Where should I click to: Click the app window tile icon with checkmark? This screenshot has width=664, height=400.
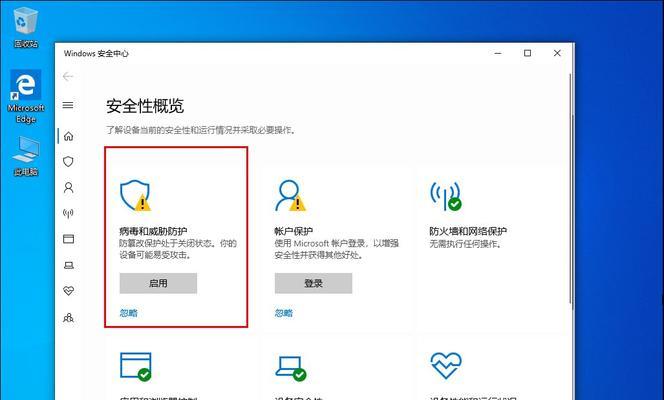[136, 367]
